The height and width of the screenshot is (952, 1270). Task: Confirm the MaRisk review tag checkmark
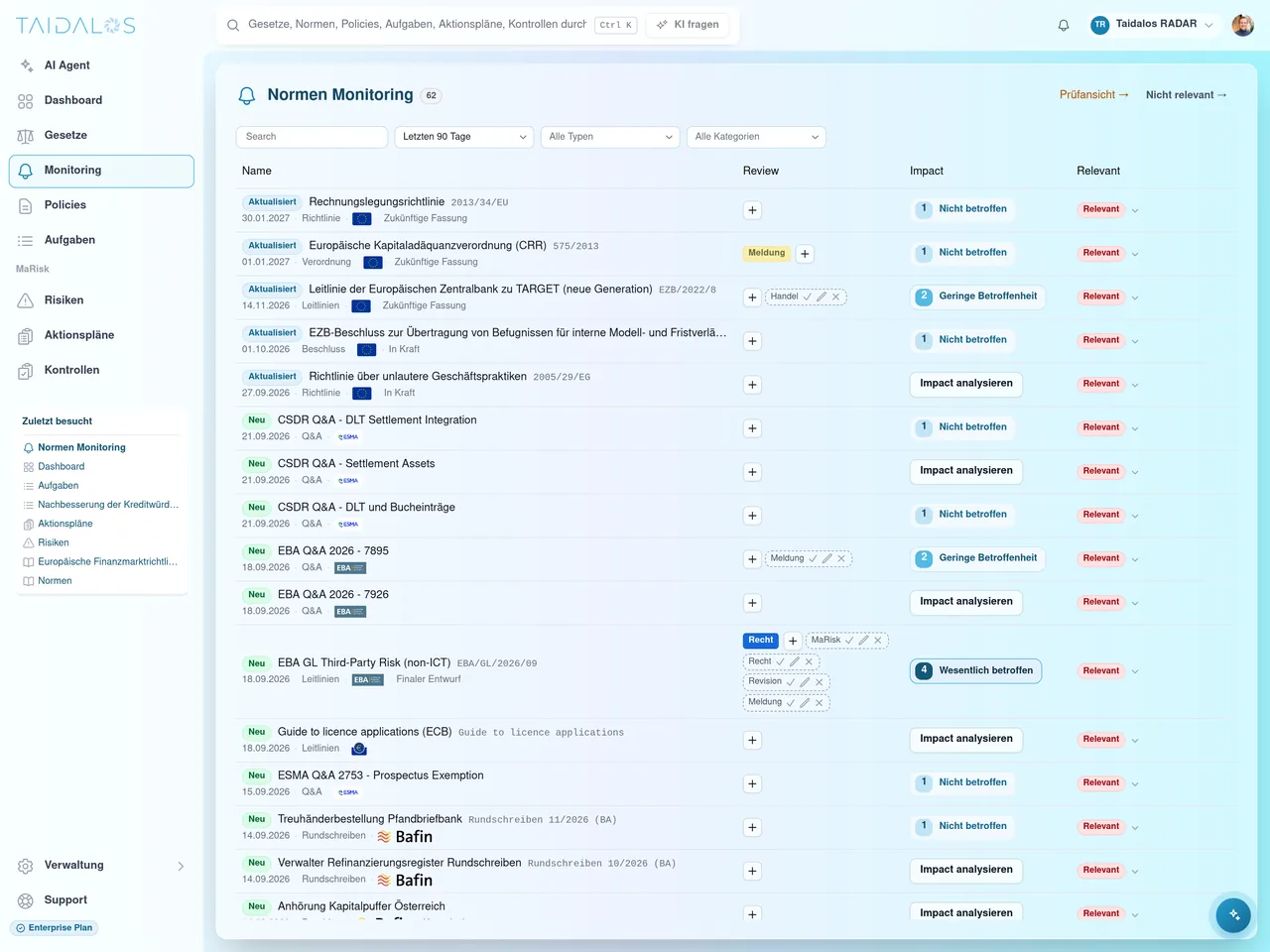[x=849, y=640]
